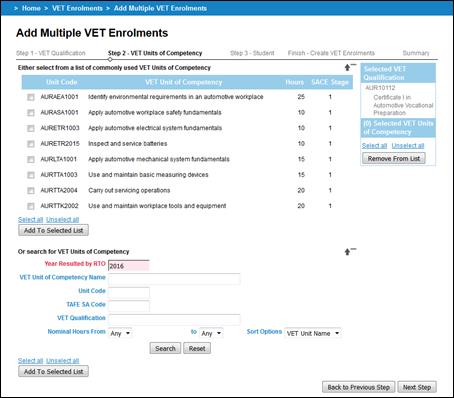Click Add Multiple VET Enrolments breadcrumb
Viewport: 454px width, 398px height.
(160, 8)
